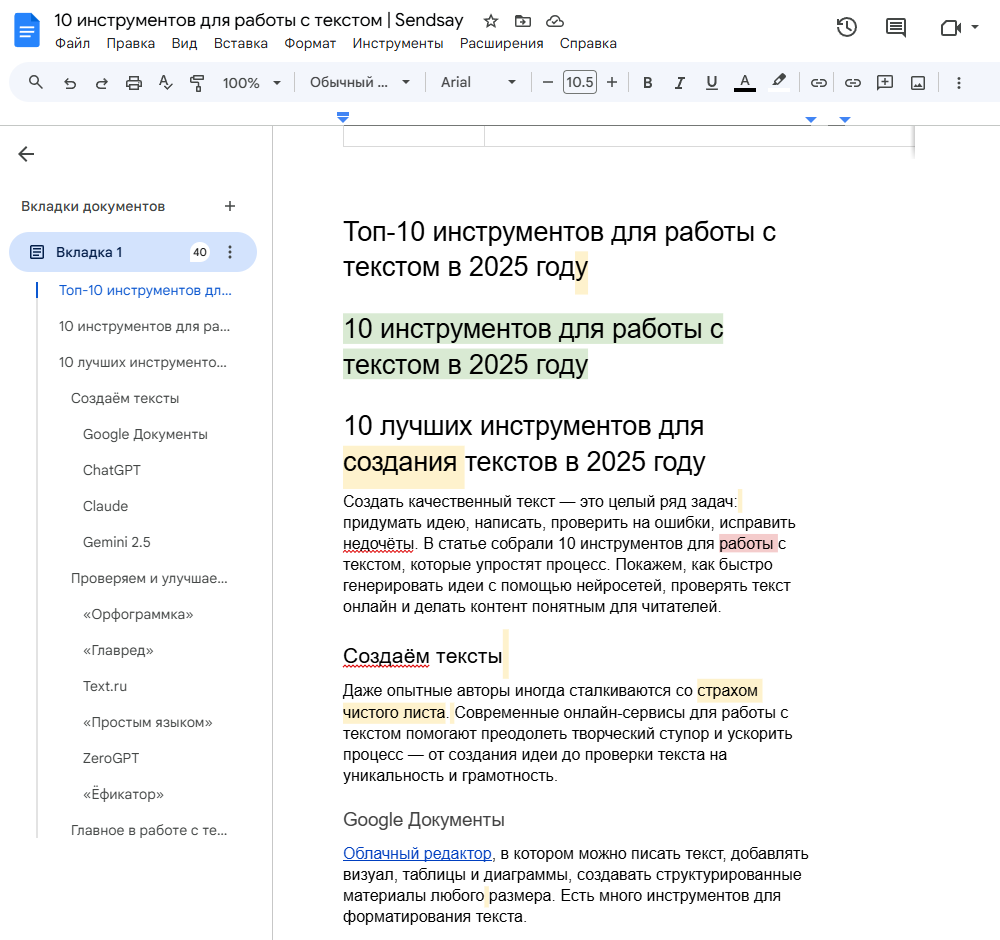
Task: Open the Arial font dropdown
Action: pyautogui.click(x=478, y=82)
